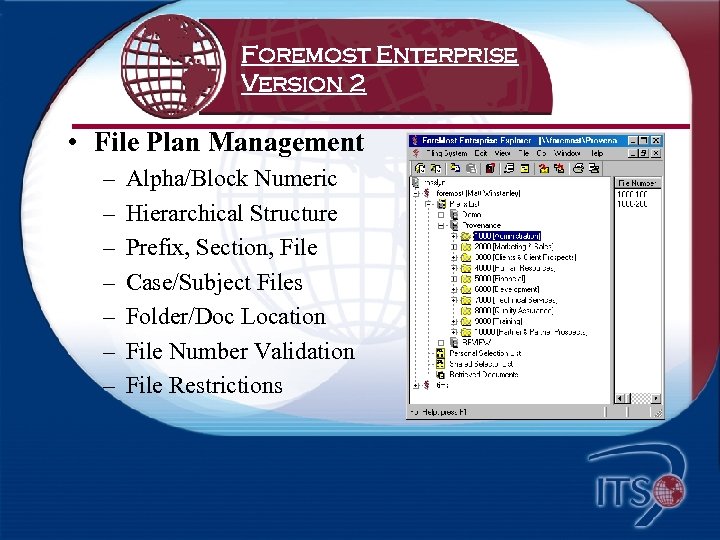Click the red server icon beside foremost

427,193
